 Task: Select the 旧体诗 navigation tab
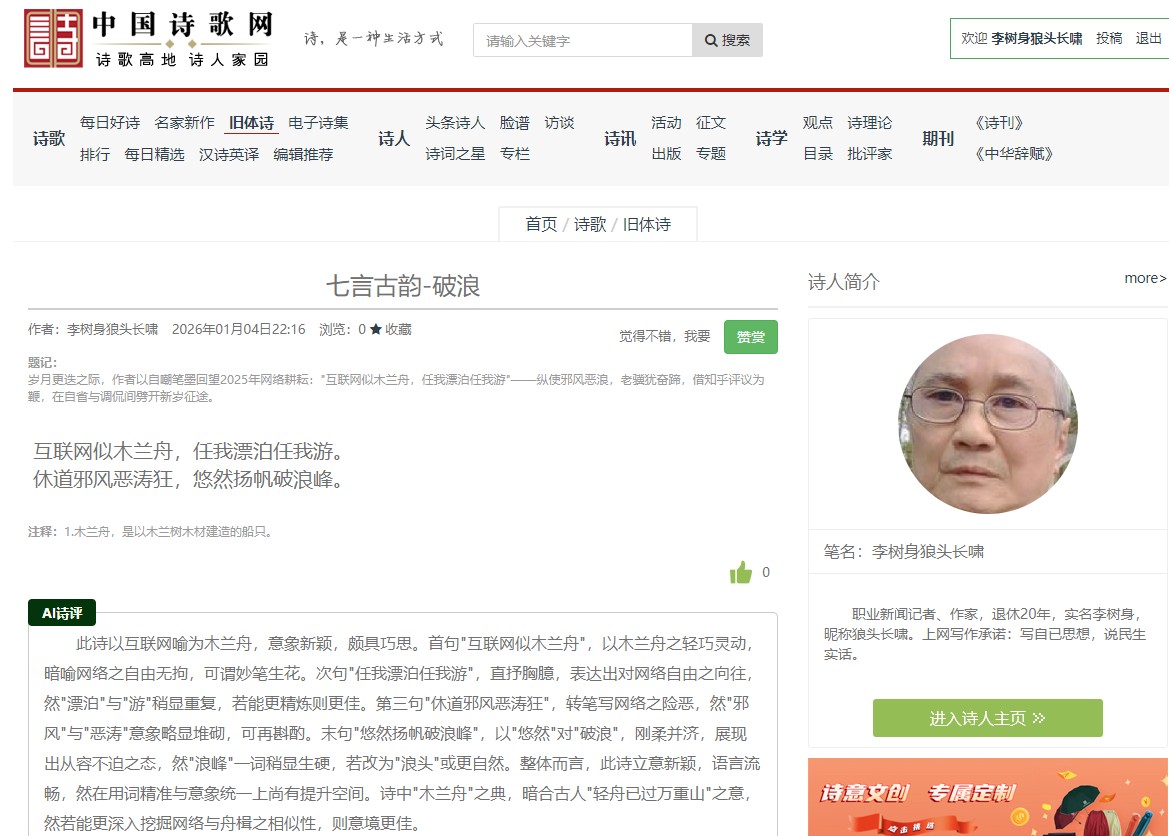(251, 123)
